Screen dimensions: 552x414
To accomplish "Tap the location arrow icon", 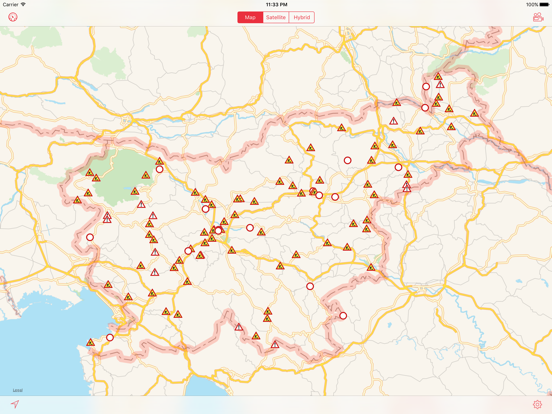I will coord(14,404).
